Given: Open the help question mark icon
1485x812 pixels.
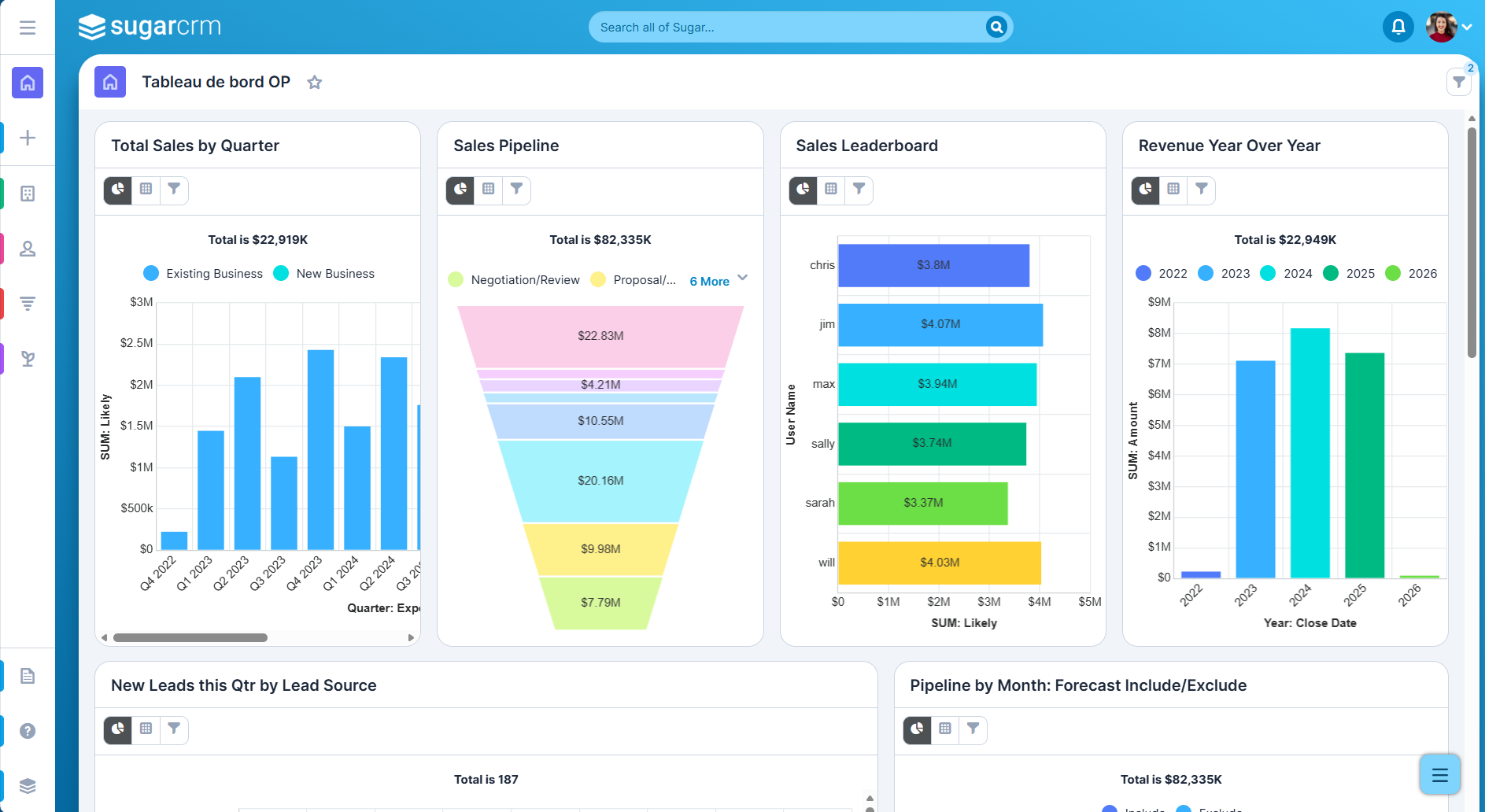Looking at the screenshot, I should pos(28,731).
